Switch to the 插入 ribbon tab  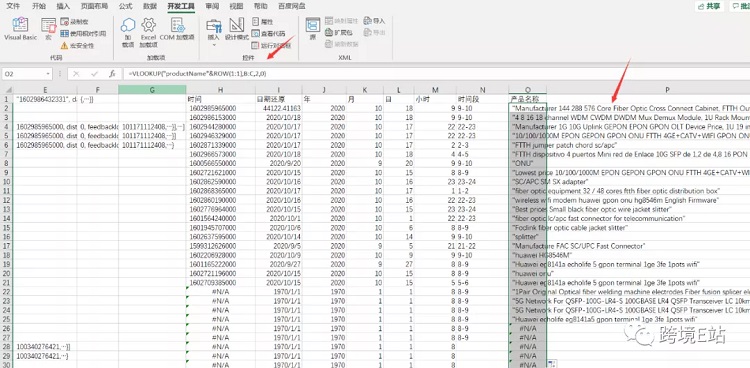[x=63, y=6]
